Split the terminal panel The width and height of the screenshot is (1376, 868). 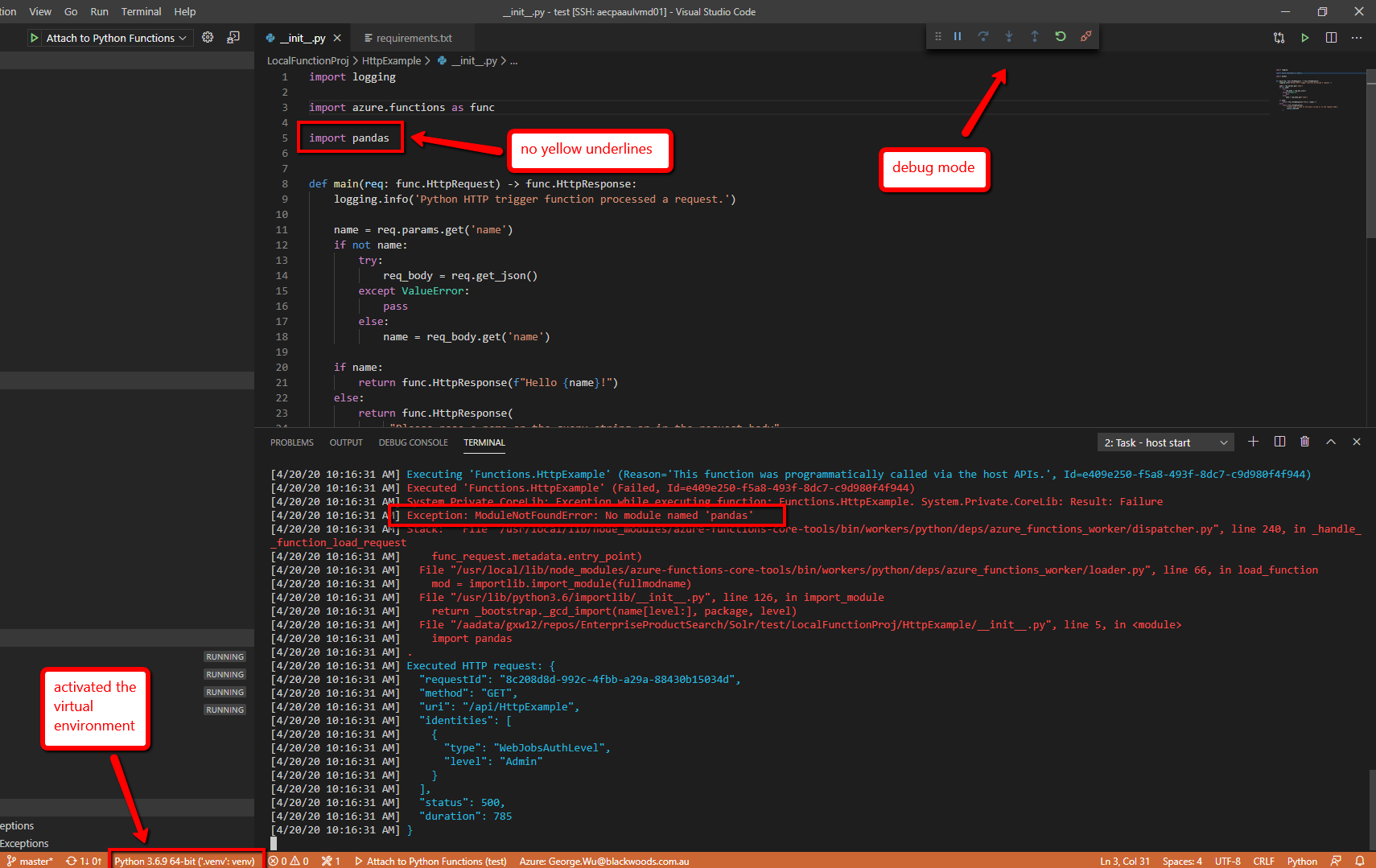[1279, 442]
